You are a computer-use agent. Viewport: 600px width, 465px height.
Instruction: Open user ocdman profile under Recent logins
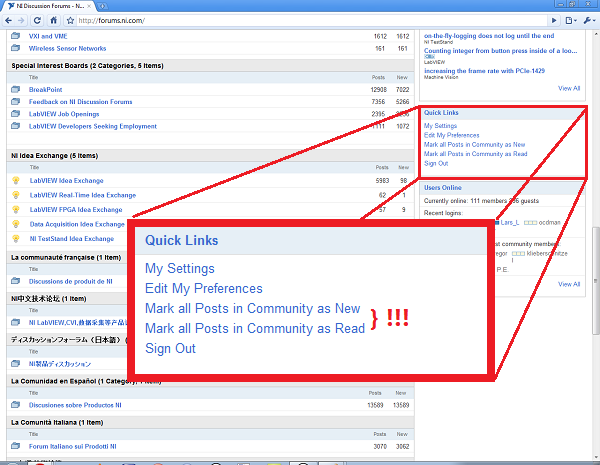(549, 223)
